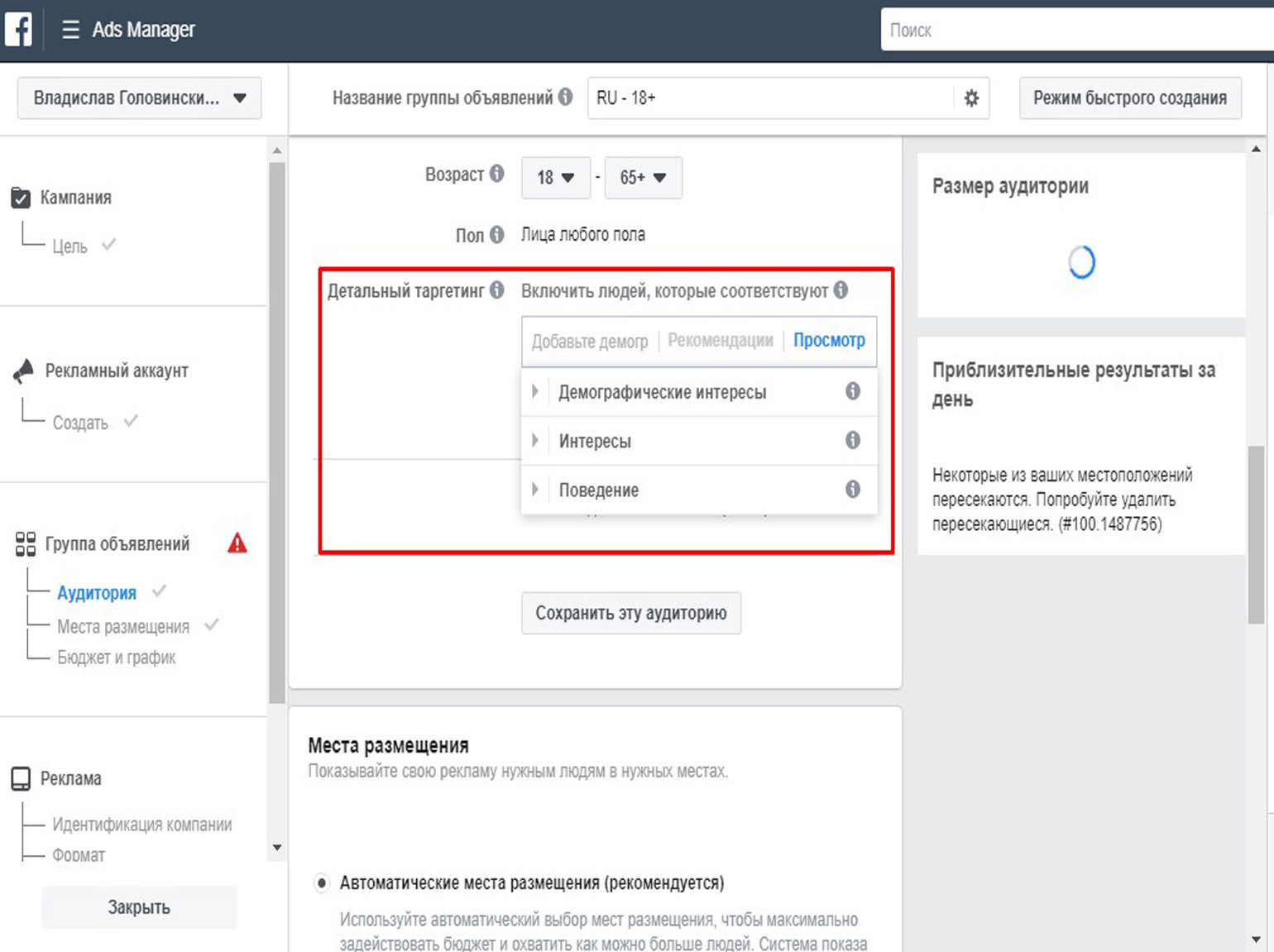Click Сохранить эту аудиторию button
Screen dimensions: 1274x952
[x=630, y=613]
